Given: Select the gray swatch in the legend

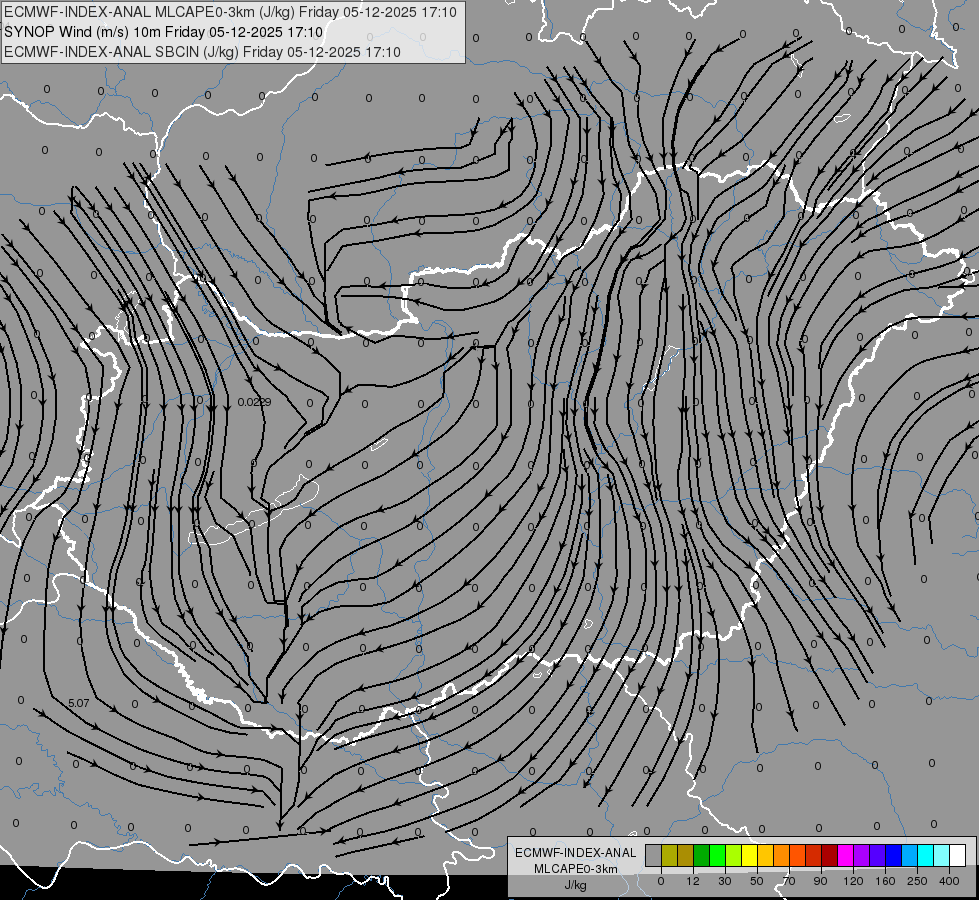Looking at the screenshot, I should (654, 855).
